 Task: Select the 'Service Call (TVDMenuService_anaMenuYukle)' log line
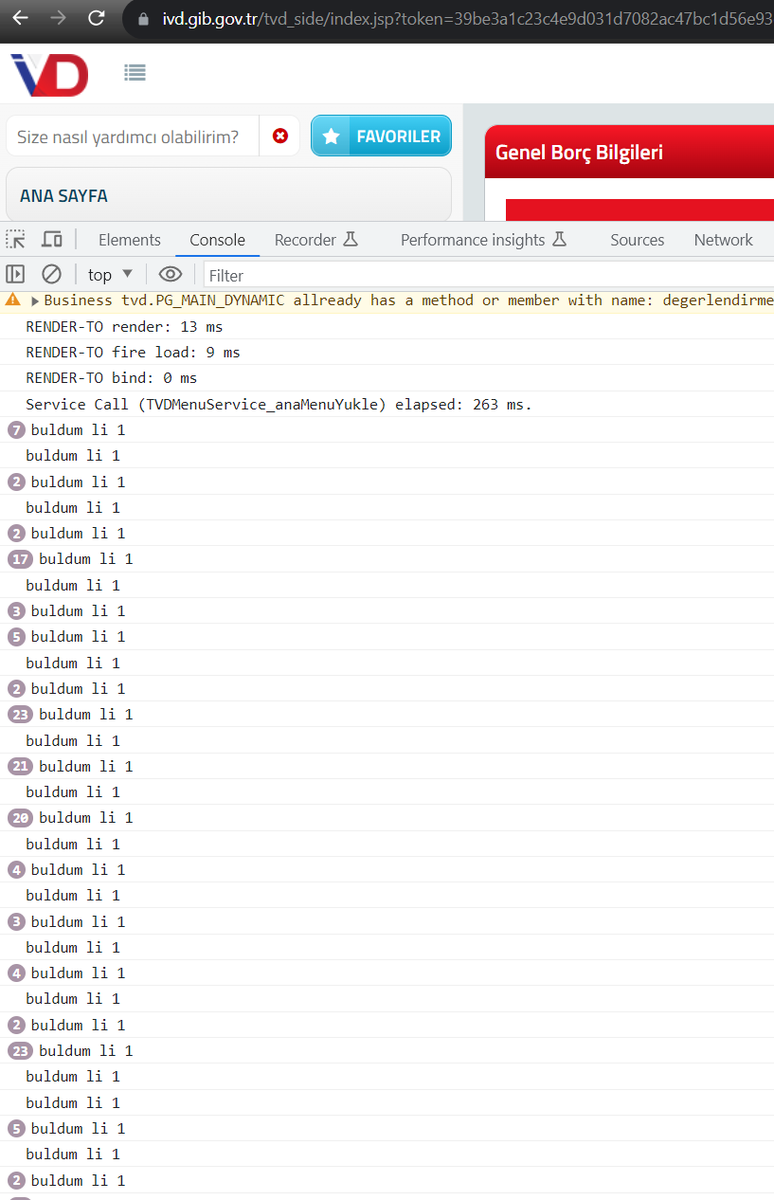[x=279, y=404]
